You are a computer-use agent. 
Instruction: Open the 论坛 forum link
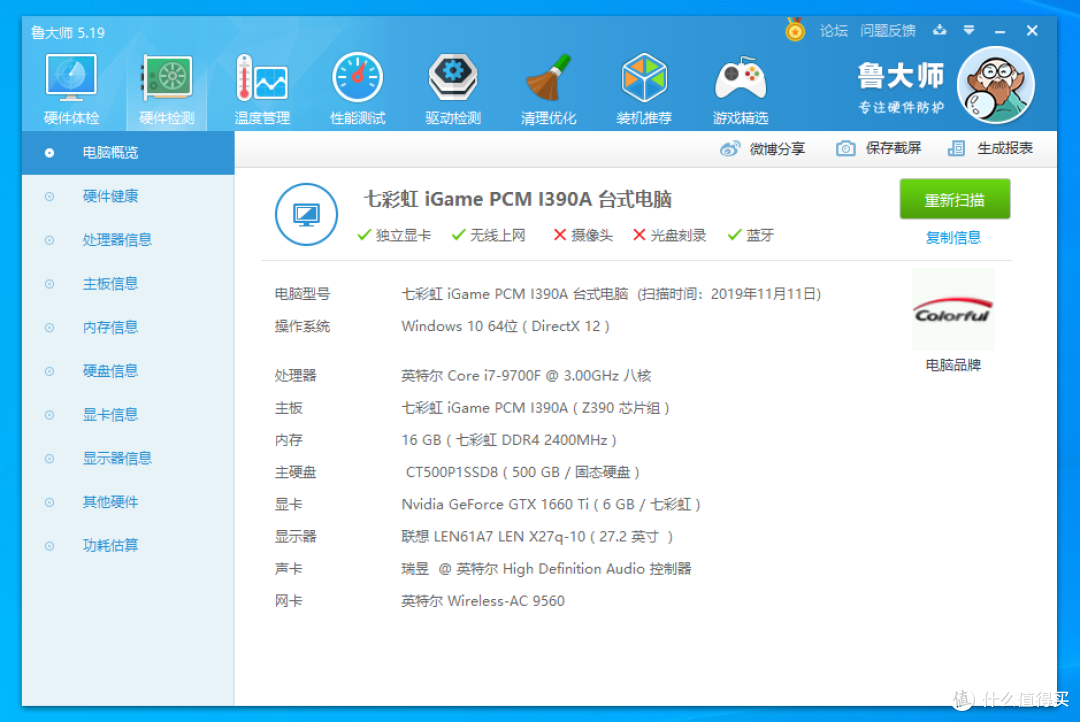[833, 30]
